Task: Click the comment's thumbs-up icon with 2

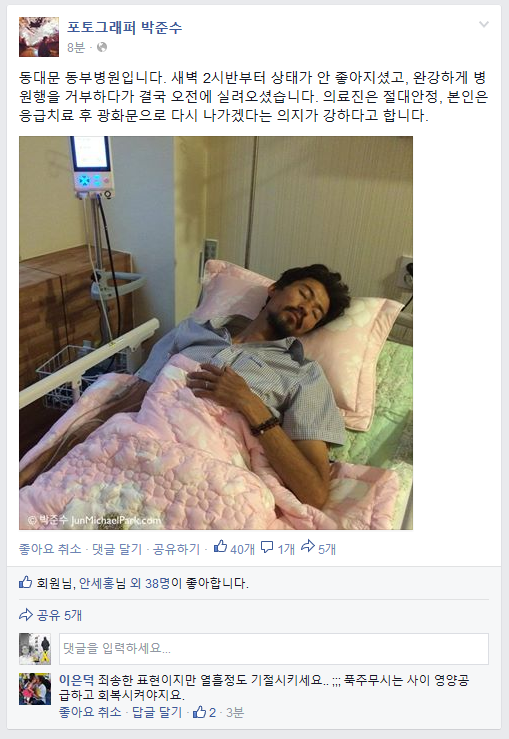Action: pos(199,712)
